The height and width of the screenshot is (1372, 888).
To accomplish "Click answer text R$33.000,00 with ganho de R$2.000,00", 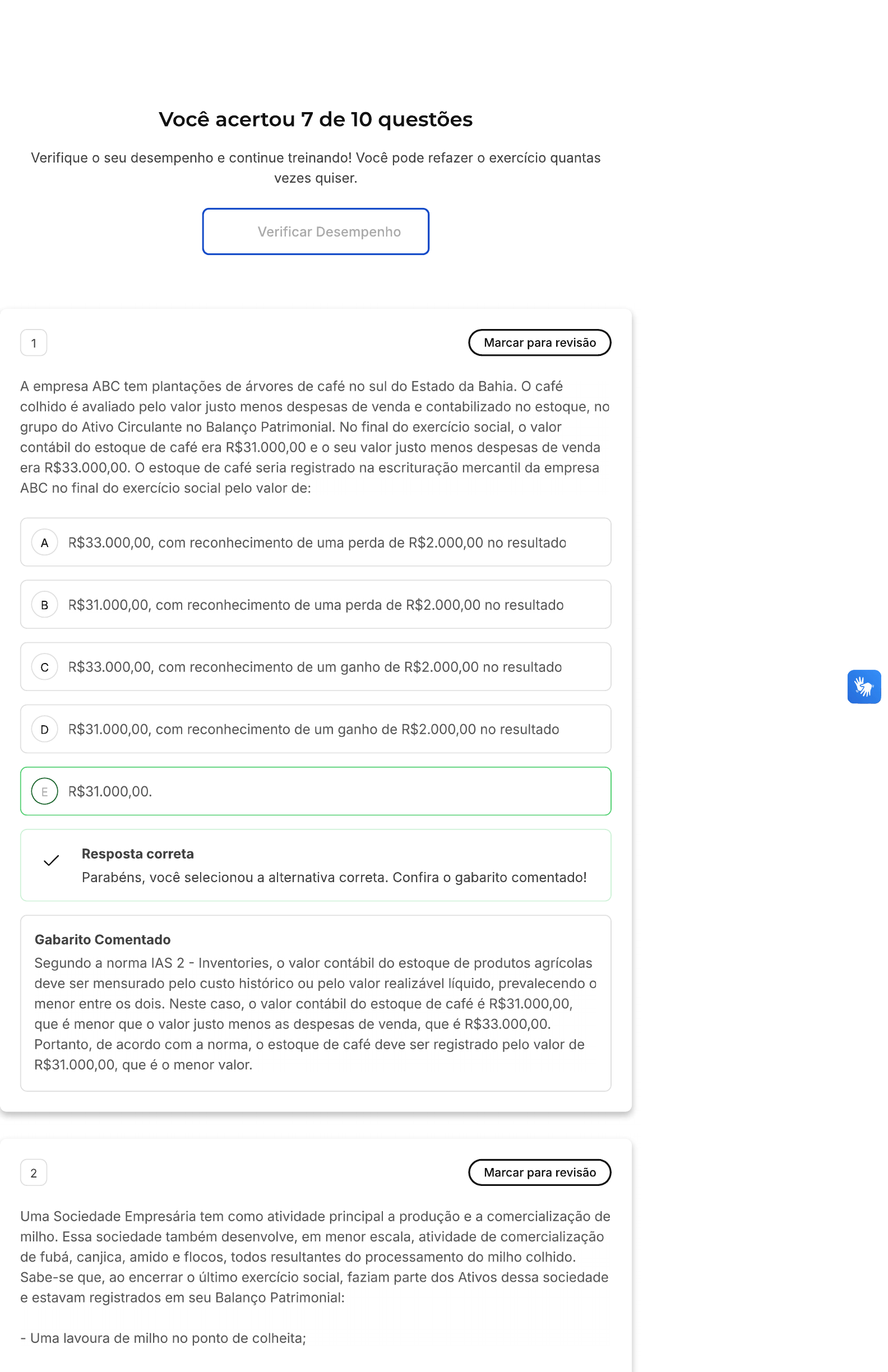I will click(314, 667).
